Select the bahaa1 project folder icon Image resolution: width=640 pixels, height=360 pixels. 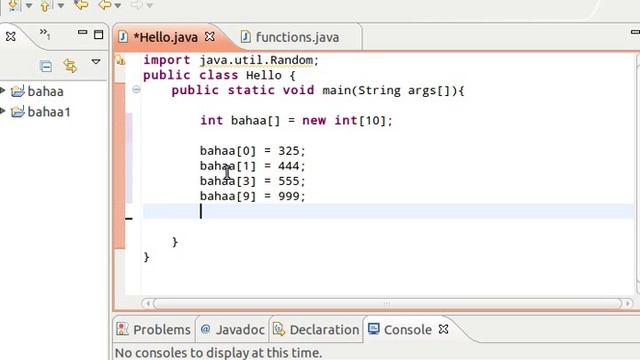coord(18,111)
